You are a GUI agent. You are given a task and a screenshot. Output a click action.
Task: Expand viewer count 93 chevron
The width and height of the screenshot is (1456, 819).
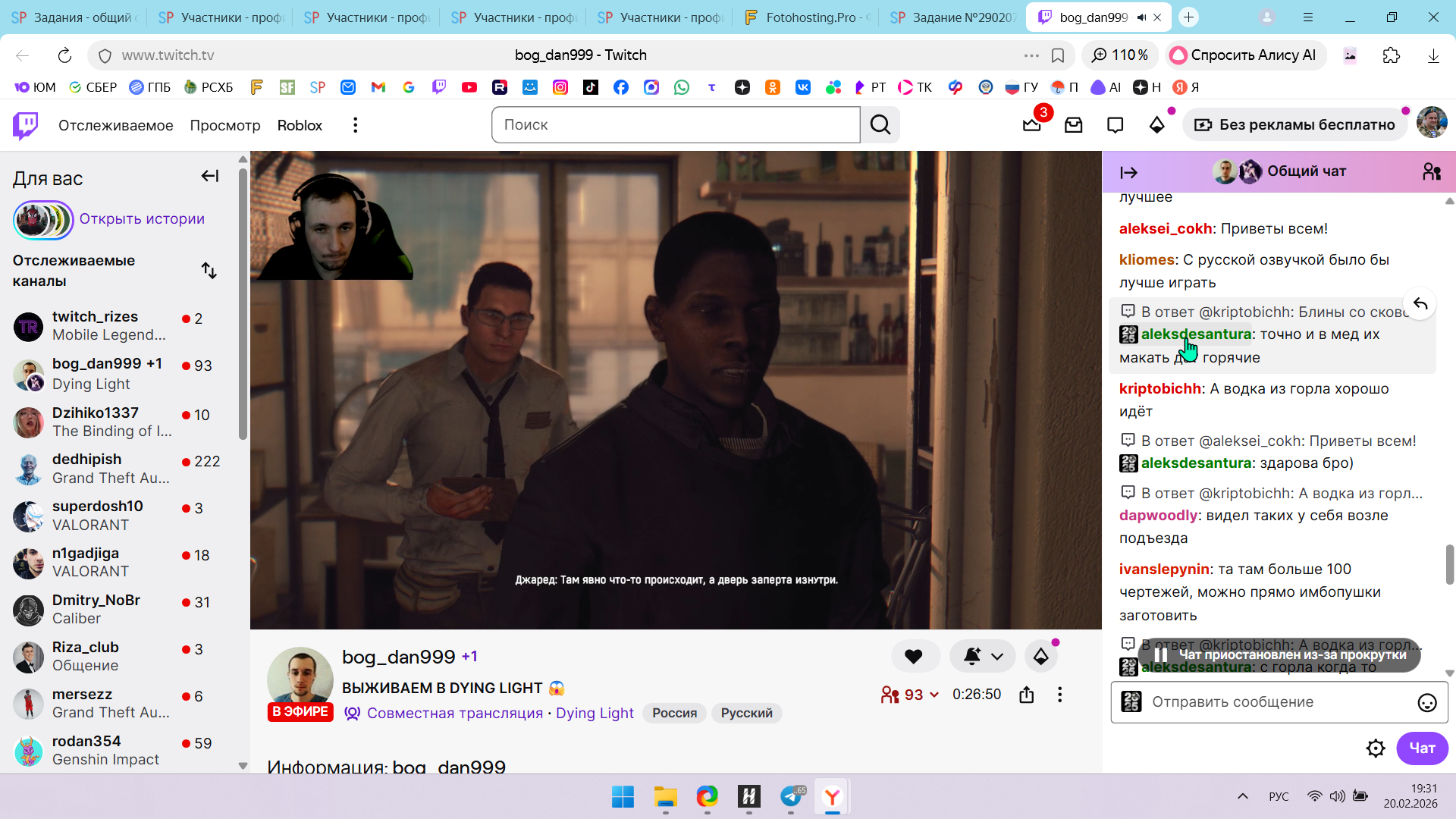[934, 695]
